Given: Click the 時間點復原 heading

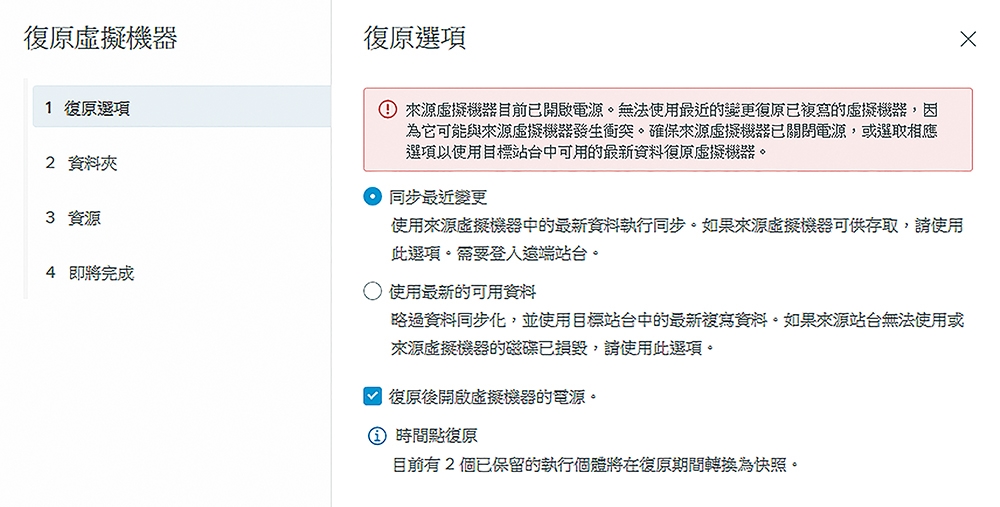Looking at the screenshot, I should [436, 436].
